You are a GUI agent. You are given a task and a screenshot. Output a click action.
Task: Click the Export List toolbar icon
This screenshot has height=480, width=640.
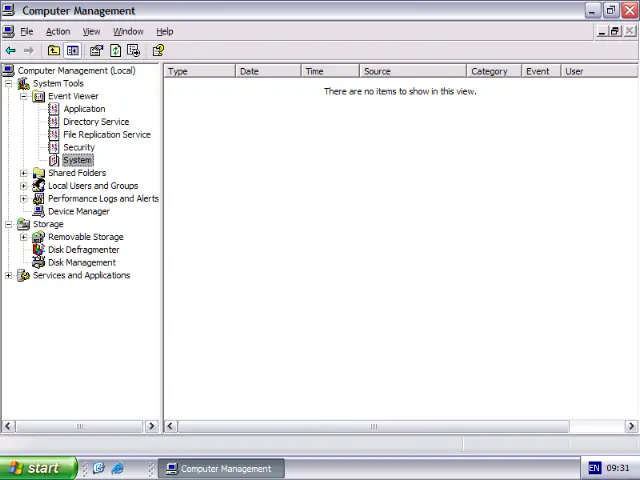click(x=133, y=51)
